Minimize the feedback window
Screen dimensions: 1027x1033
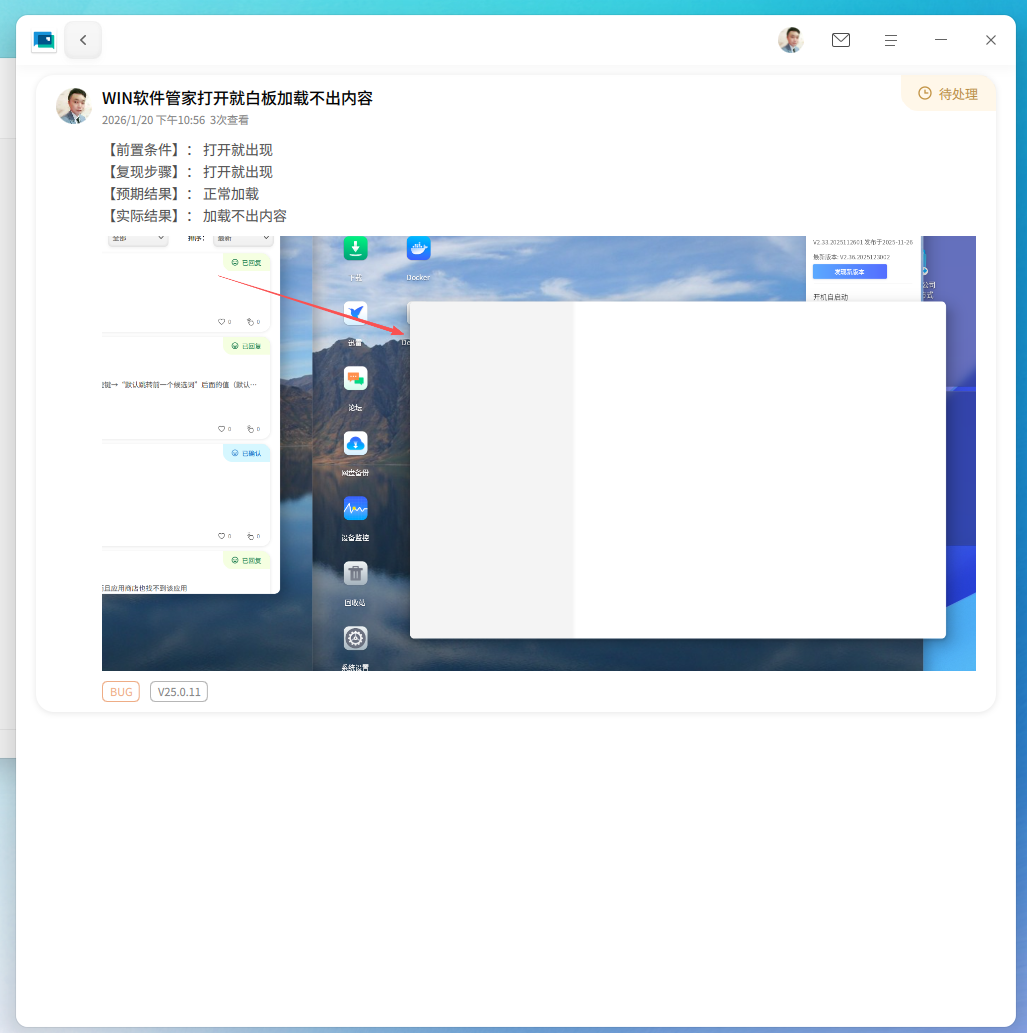pos(941,40)
